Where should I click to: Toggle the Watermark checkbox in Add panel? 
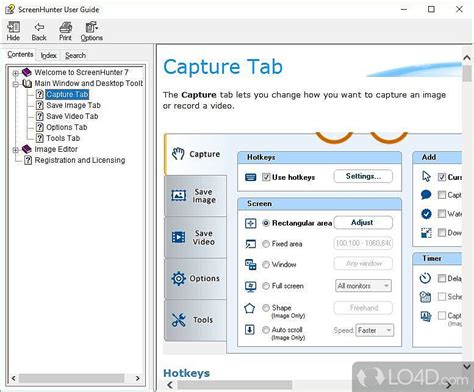[442, 214]
